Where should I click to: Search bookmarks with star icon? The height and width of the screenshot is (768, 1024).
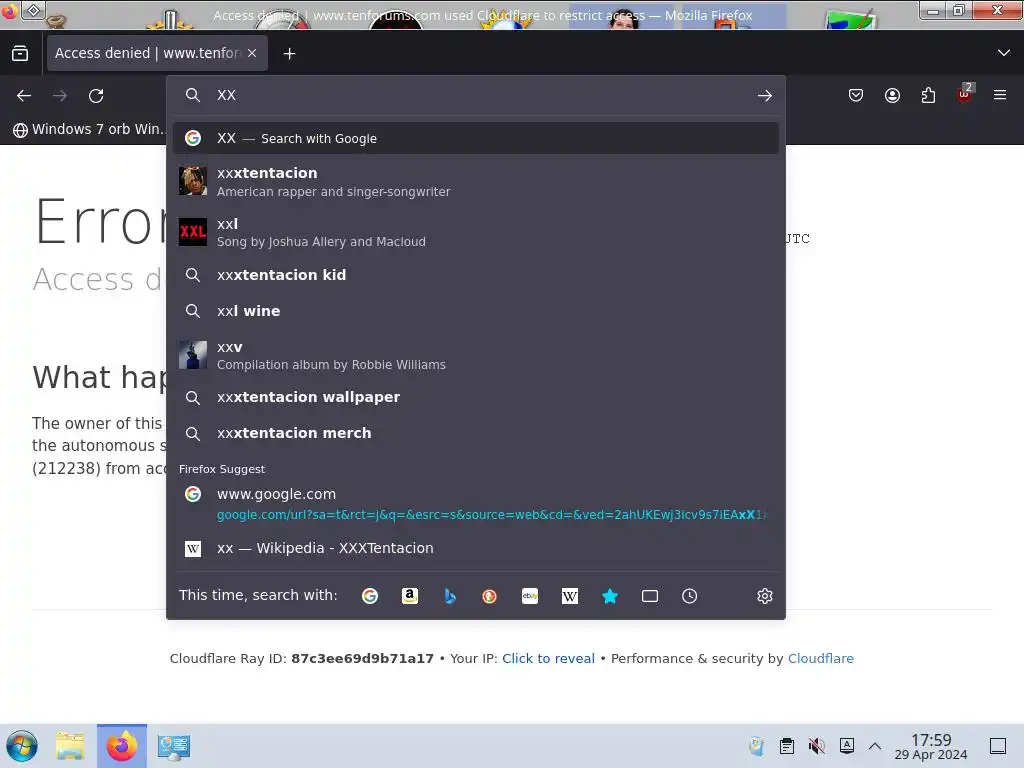coord(609,596)
